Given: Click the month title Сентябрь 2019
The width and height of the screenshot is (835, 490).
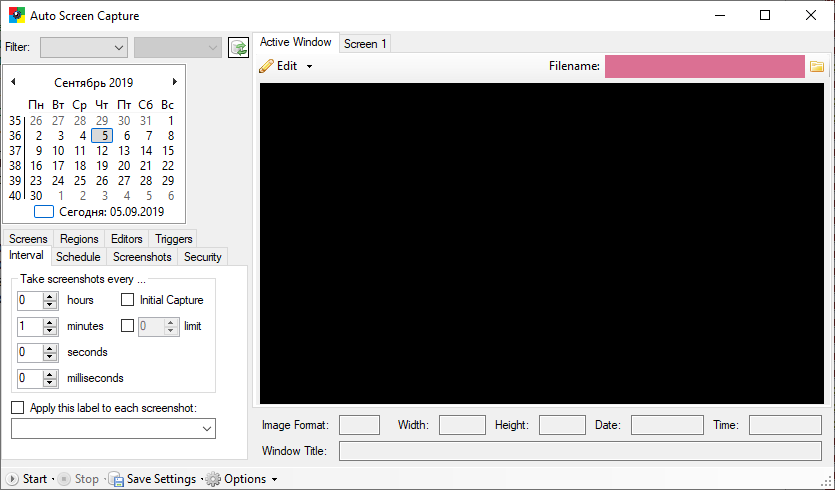Looking at the screenshot, I should (94, 83).
